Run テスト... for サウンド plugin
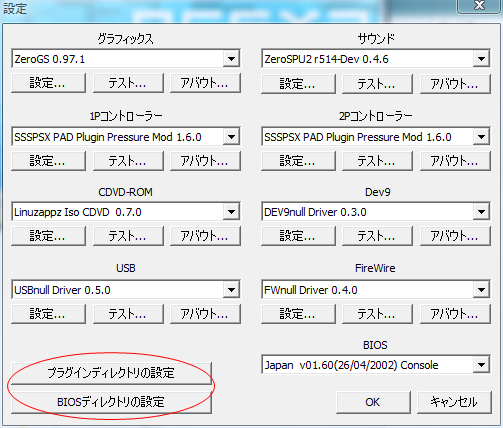Image resolution: width=503 pixels, height=428 pixels. pos(377,84)
